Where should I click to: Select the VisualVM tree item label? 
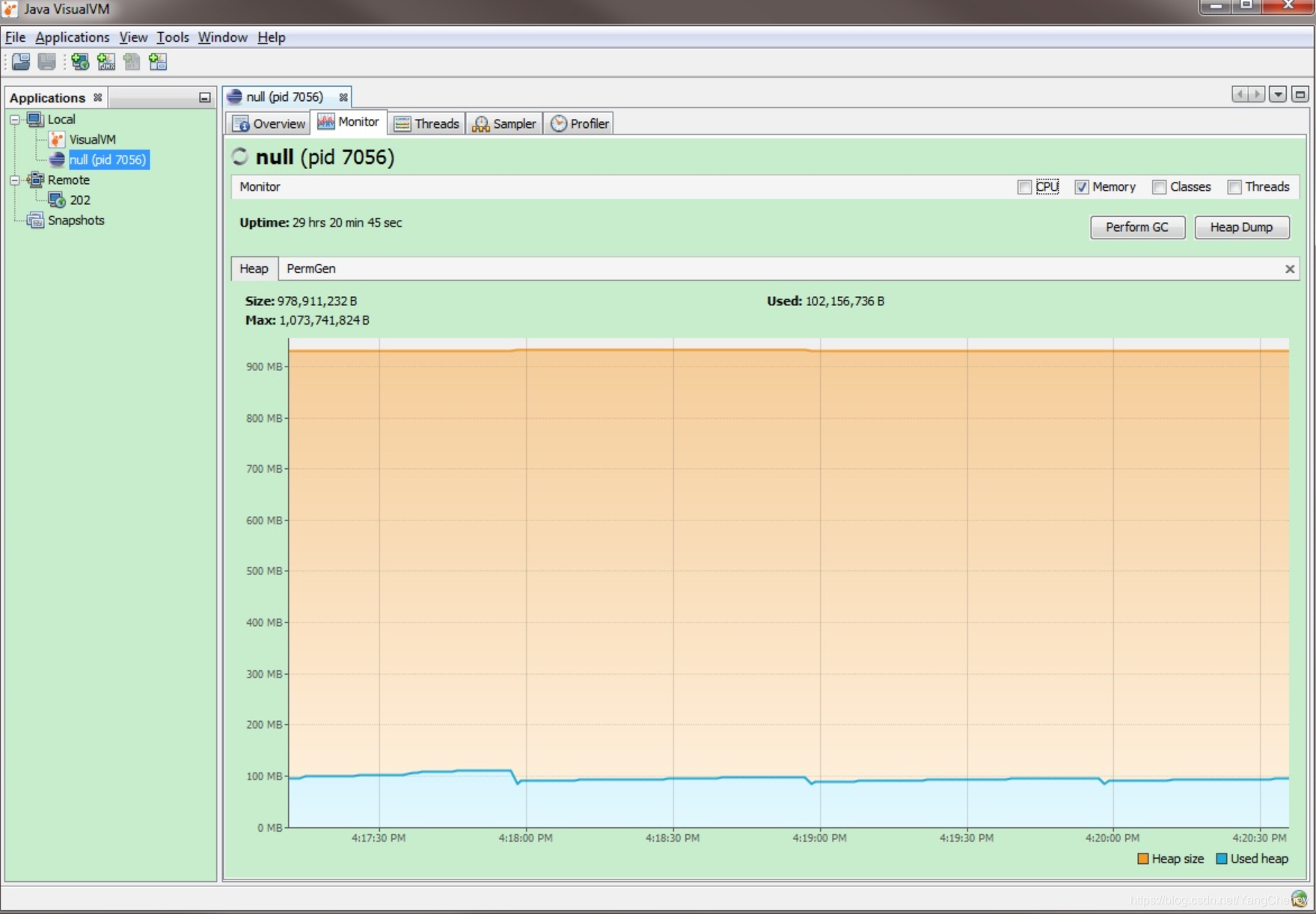pos(93,140)
